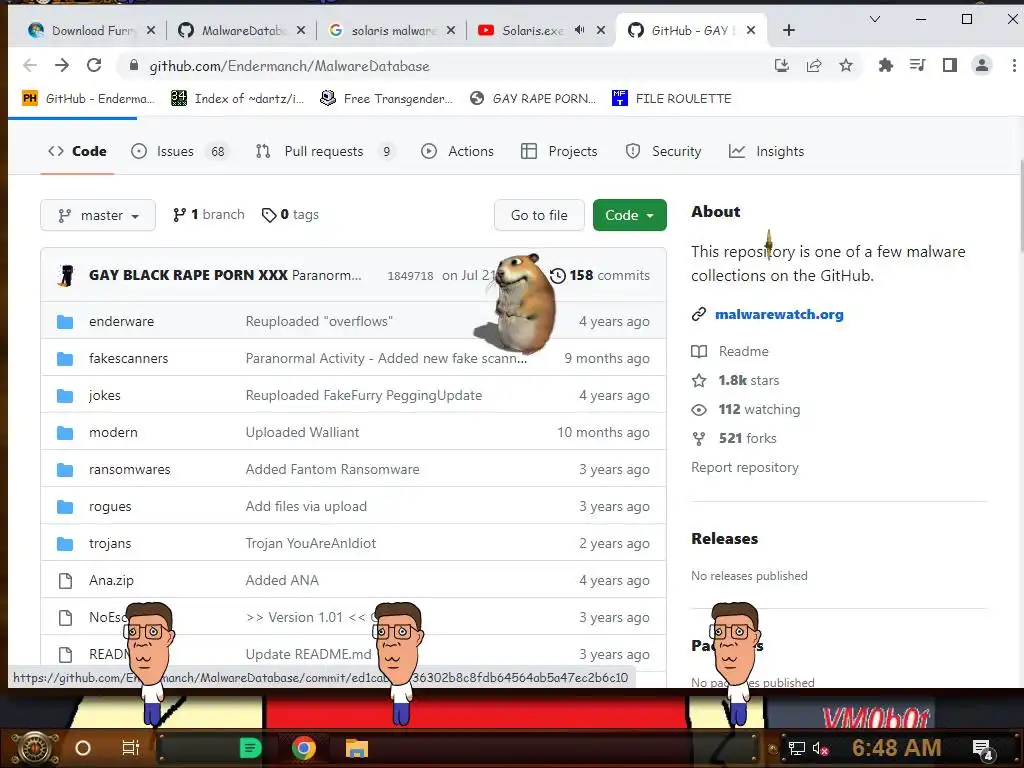
Task: Bookmark this page with the star icon
Action: point(846,65)
